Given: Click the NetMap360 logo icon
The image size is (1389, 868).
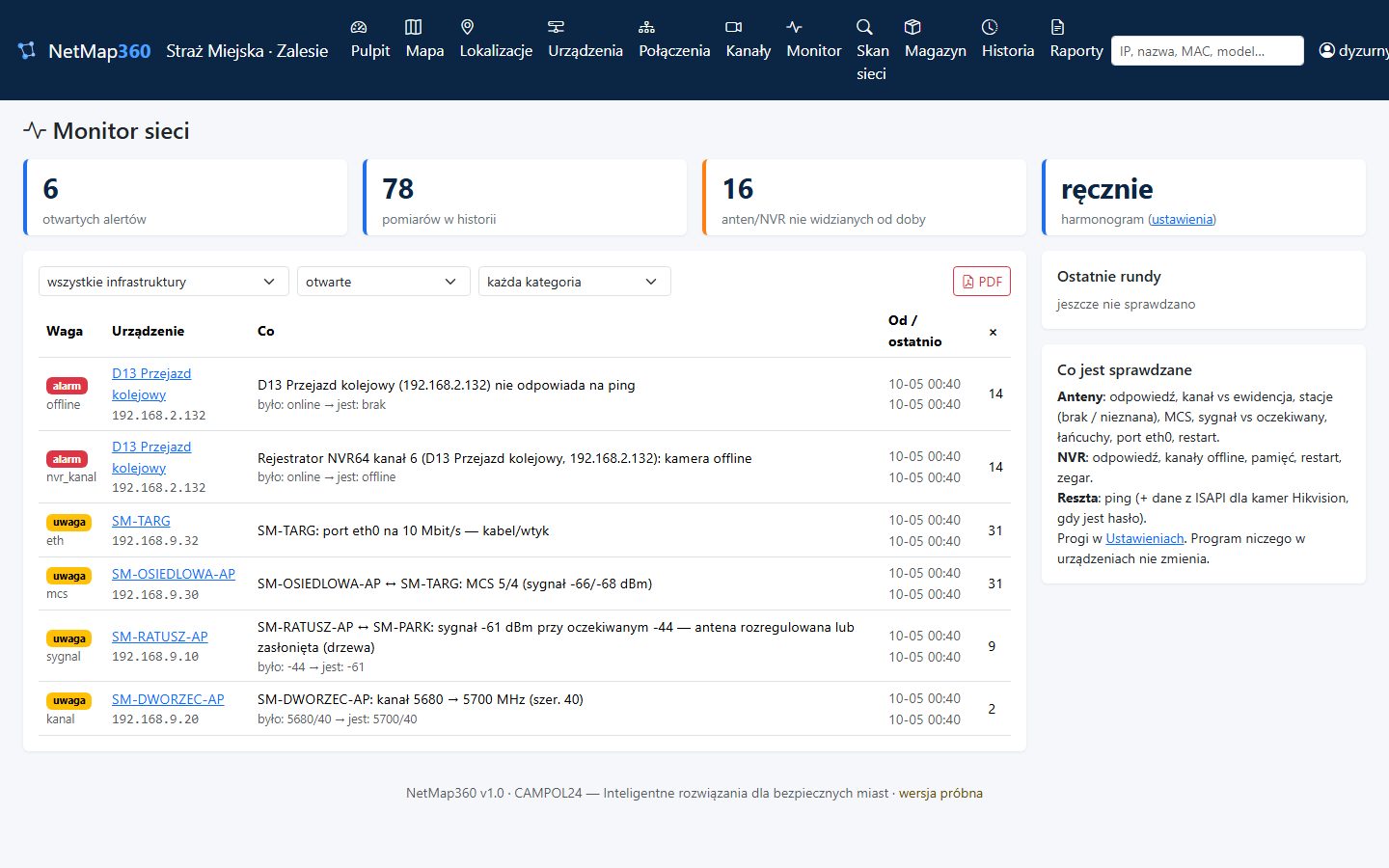Looking at the screenshot, I should (x=27, y=50).
